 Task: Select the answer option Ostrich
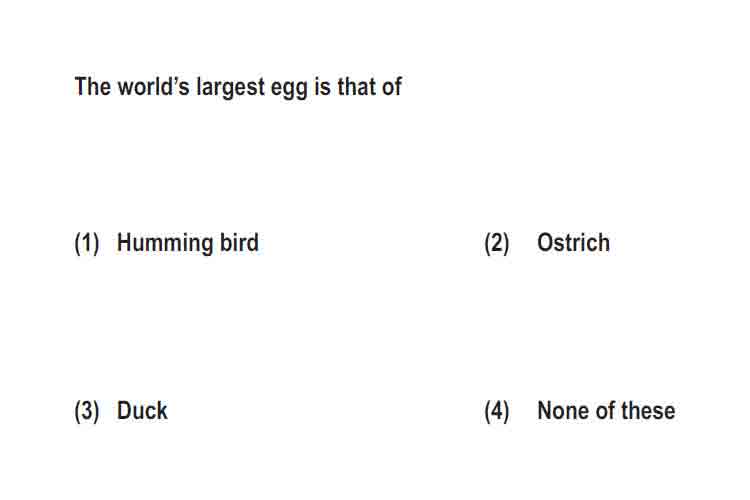point(573,243)
